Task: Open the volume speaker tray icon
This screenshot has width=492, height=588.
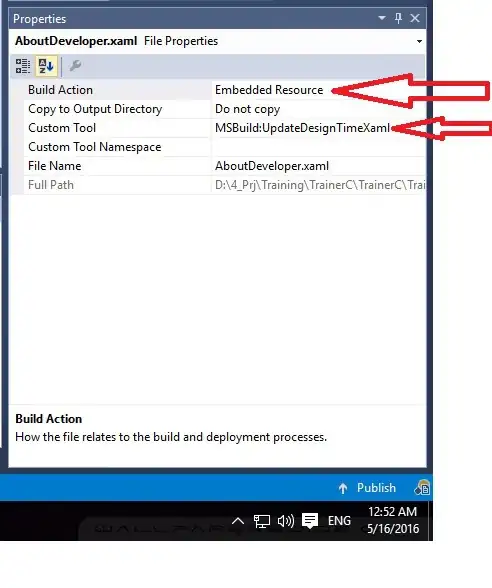Action: 286,521
